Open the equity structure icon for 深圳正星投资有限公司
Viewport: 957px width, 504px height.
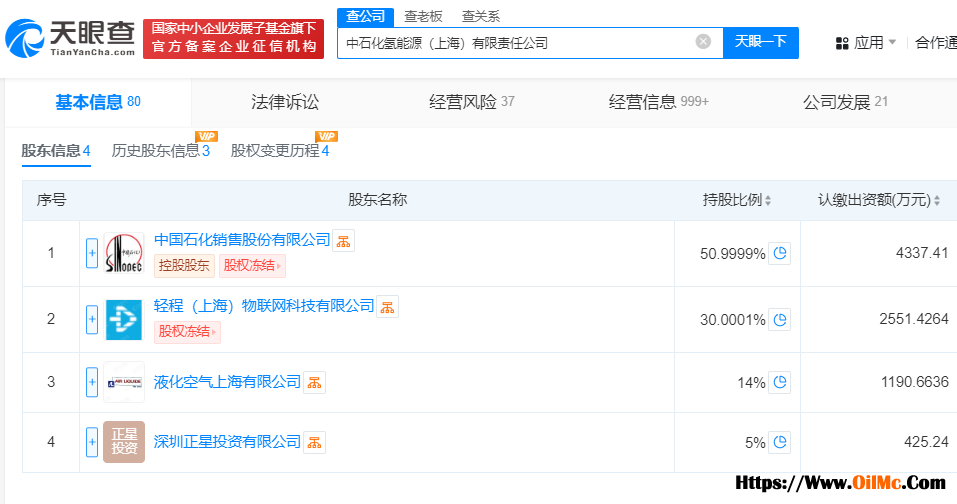314,442
